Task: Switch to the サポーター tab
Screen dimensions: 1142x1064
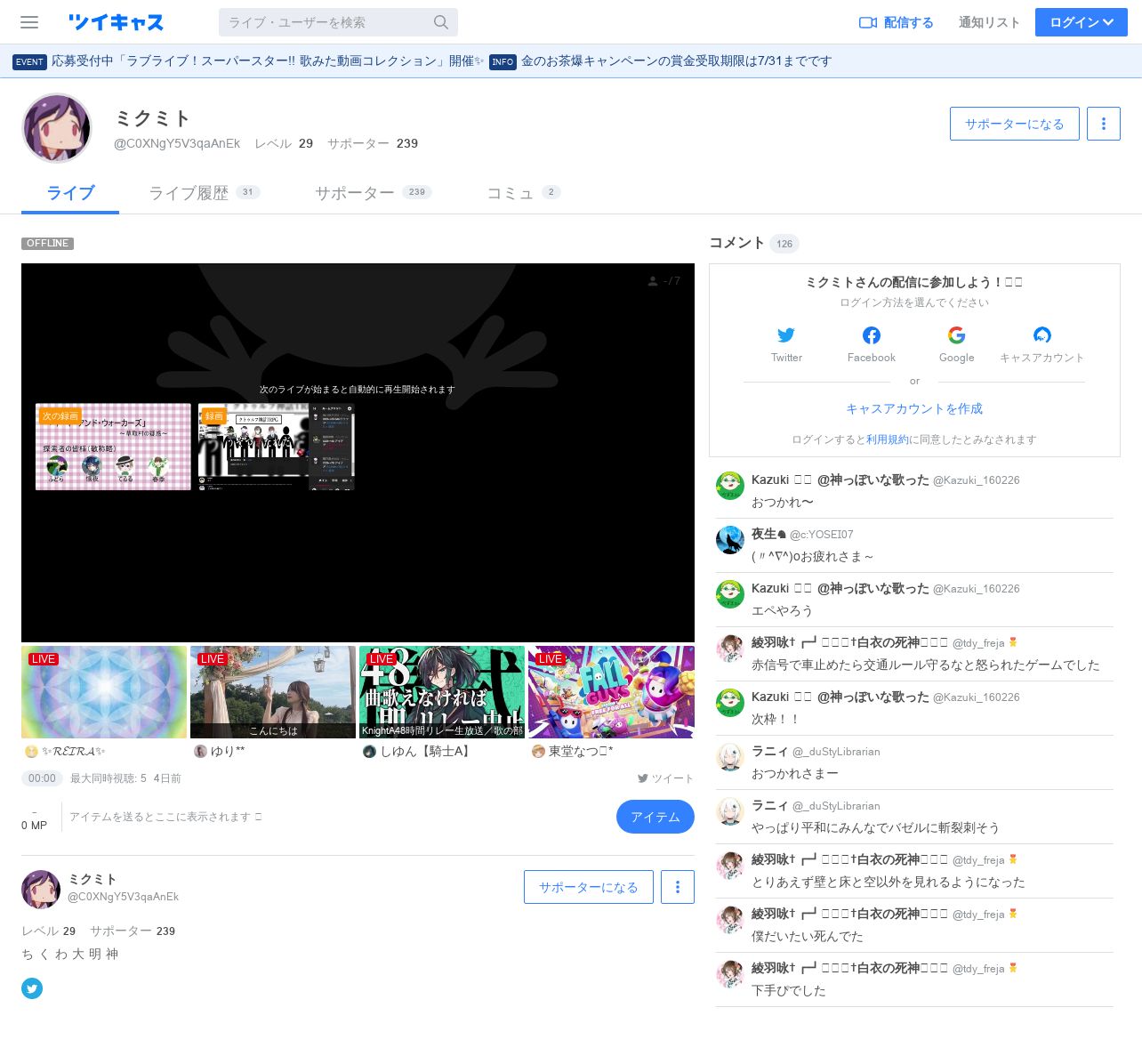Action: coord(373,193)
